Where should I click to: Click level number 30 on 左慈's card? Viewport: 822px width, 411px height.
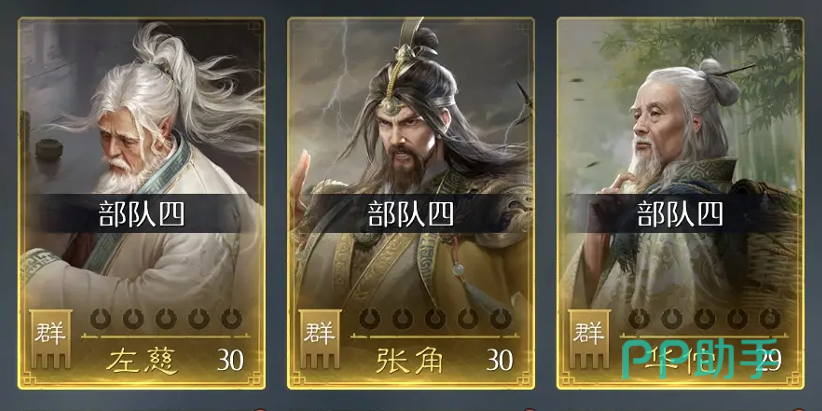pos(231,360)
